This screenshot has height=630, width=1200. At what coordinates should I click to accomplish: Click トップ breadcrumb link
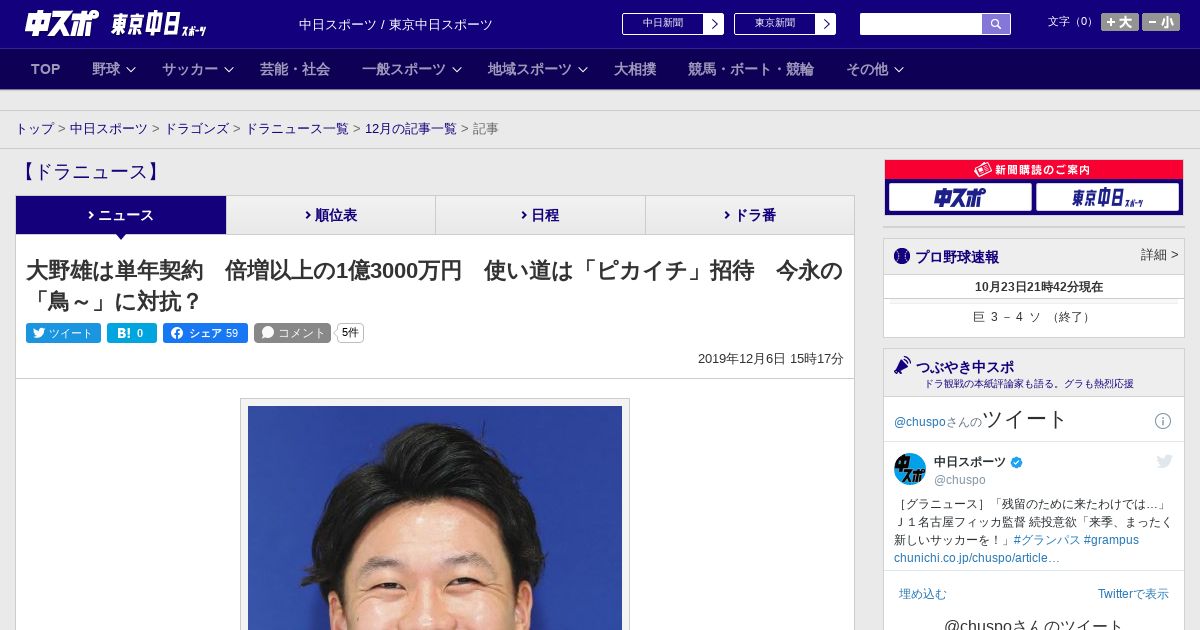click(34, 129)
